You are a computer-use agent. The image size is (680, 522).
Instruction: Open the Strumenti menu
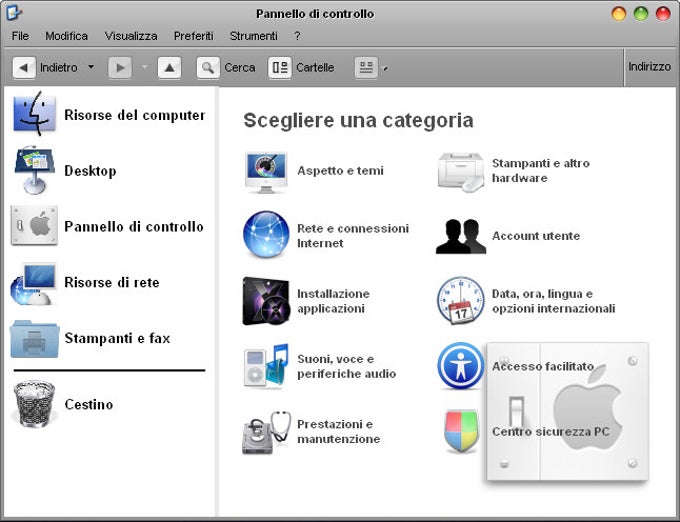[x=253, y=36]
